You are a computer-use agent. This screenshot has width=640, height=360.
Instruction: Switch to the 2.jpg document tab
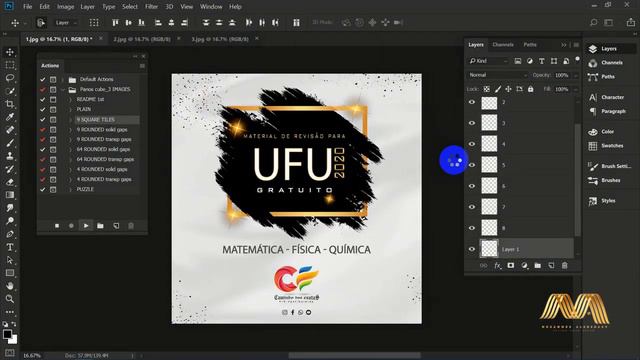pos(142,39)
